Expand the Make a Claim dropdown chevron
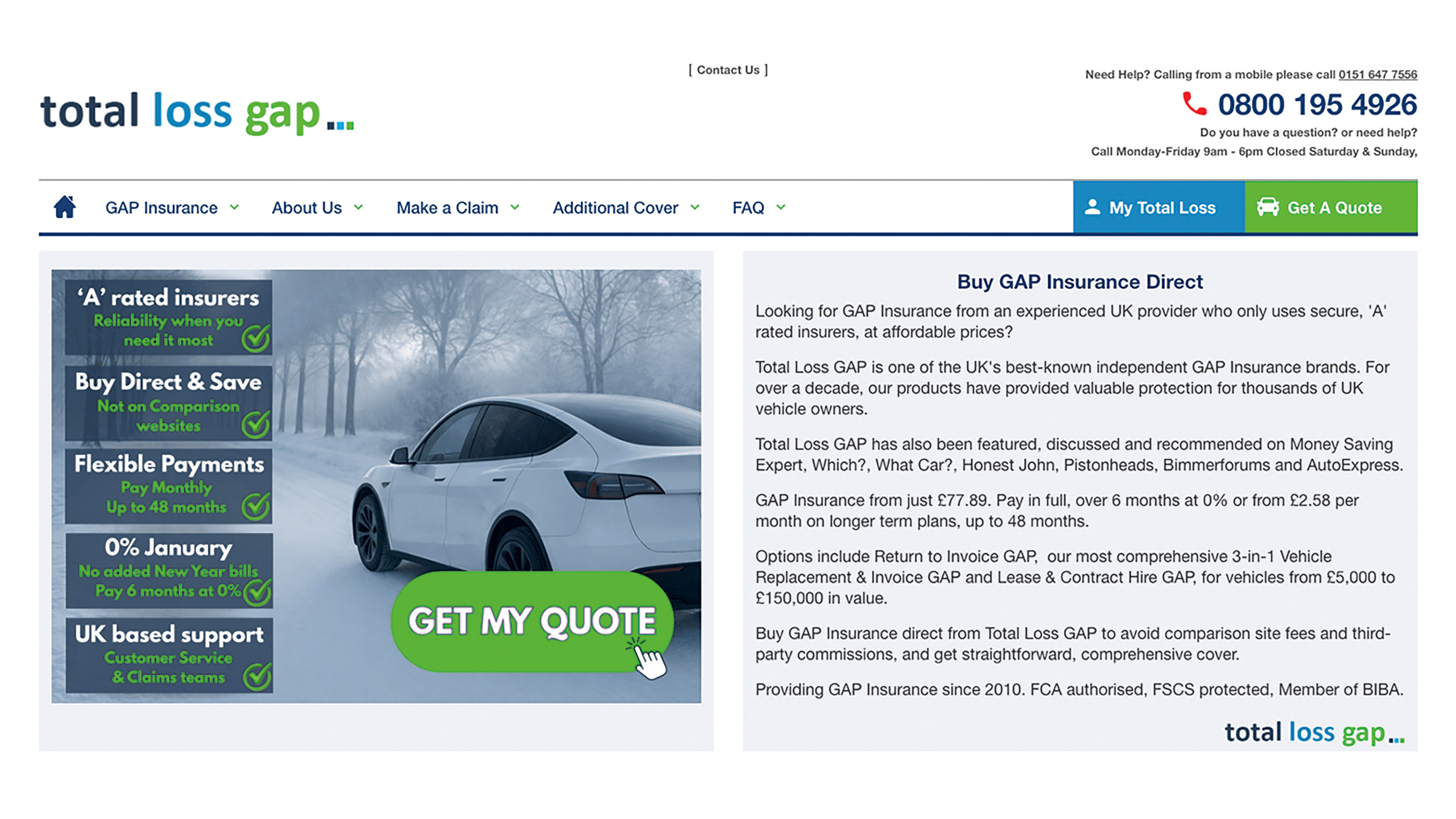Image resolution: width=1456 pixels, height=819 pixels. click(x=515, y=207)
